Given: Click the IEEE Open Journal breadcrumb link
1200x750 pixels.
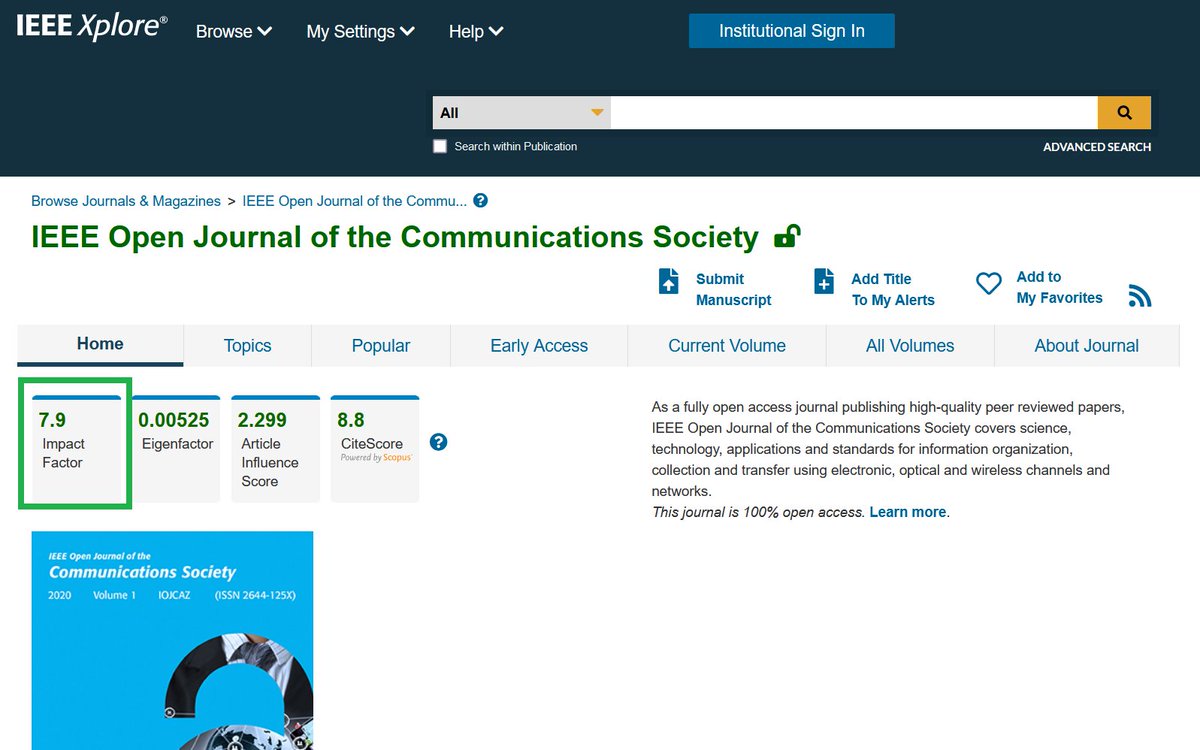Looking at the screenshot, I should pyautogui.click(x=355, y=201).
